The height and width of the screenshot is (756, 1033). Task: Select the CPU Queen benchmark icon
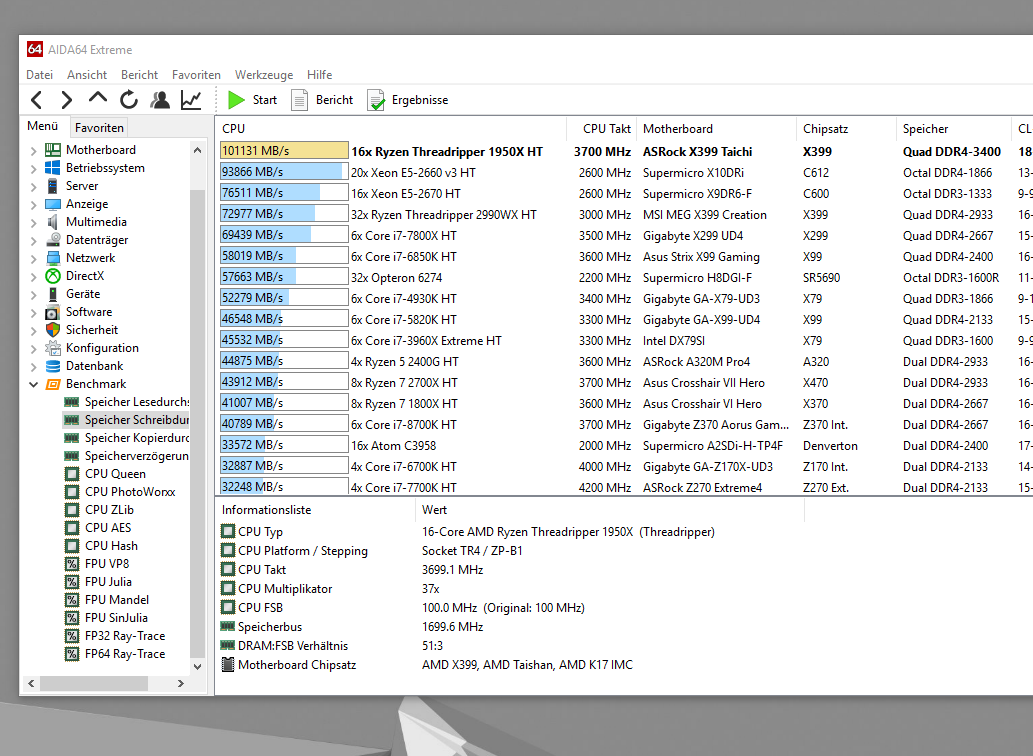pos(72,473)
